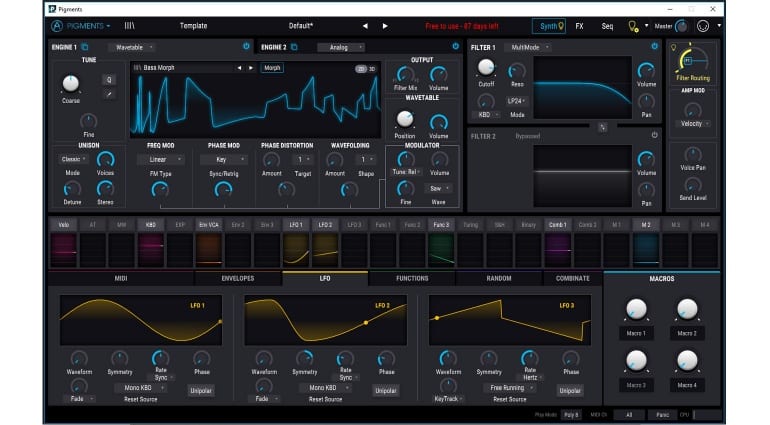Open Engine 2 Analog type dropdown

[x=341, y=47]
